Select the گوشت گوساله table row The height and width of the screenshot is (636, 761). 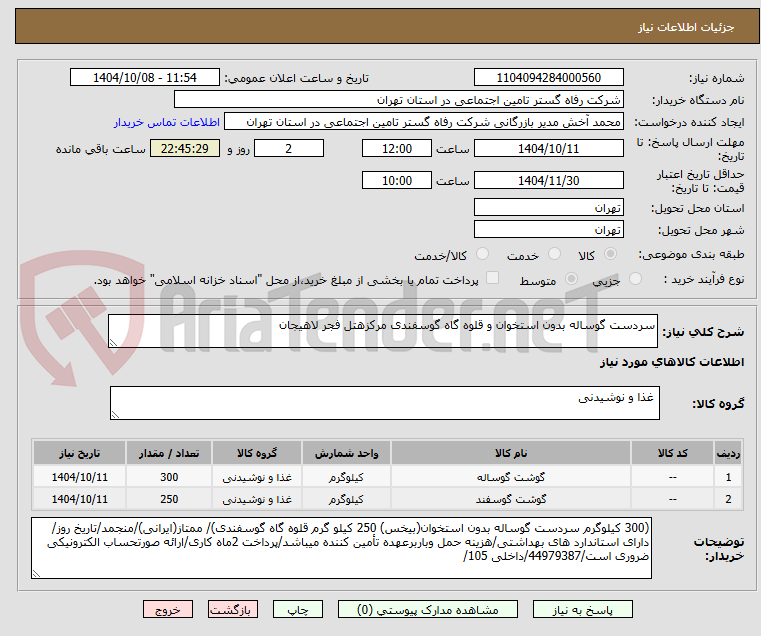tap(388, 477)
